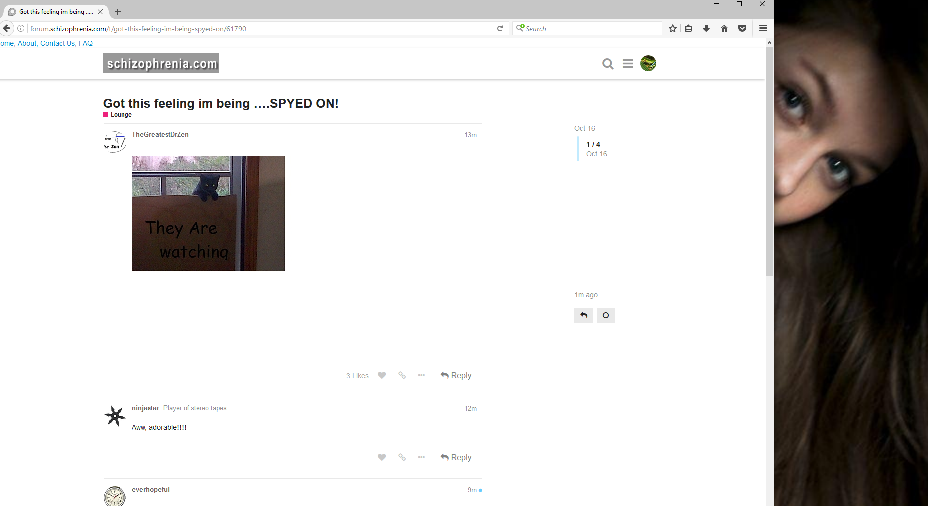Go to the browser home icon

pyautogui.click(x=724, y=28)
